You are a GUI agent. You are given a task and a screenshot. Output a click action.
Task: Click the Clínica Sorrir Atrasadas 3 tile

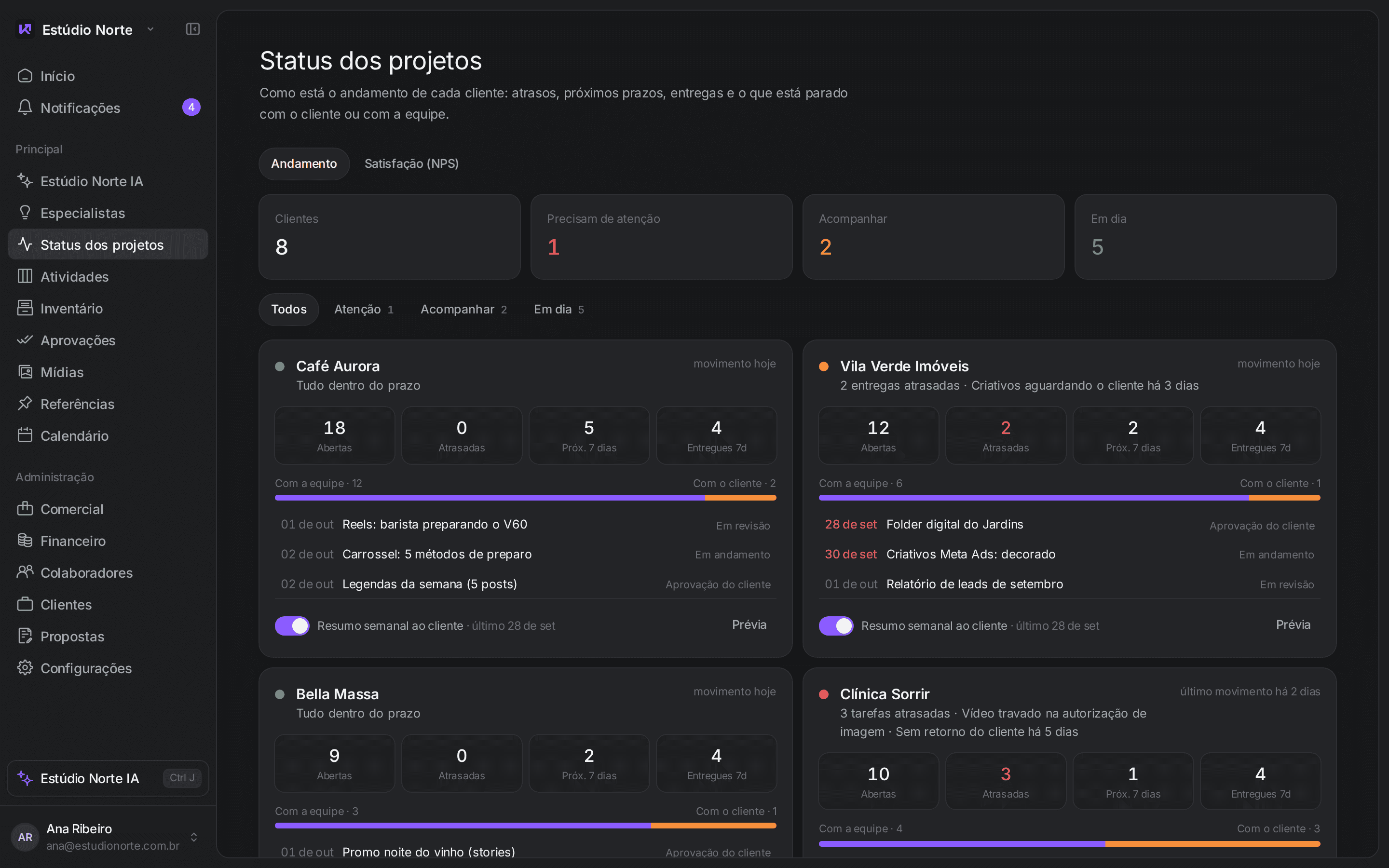point(1006,781)
